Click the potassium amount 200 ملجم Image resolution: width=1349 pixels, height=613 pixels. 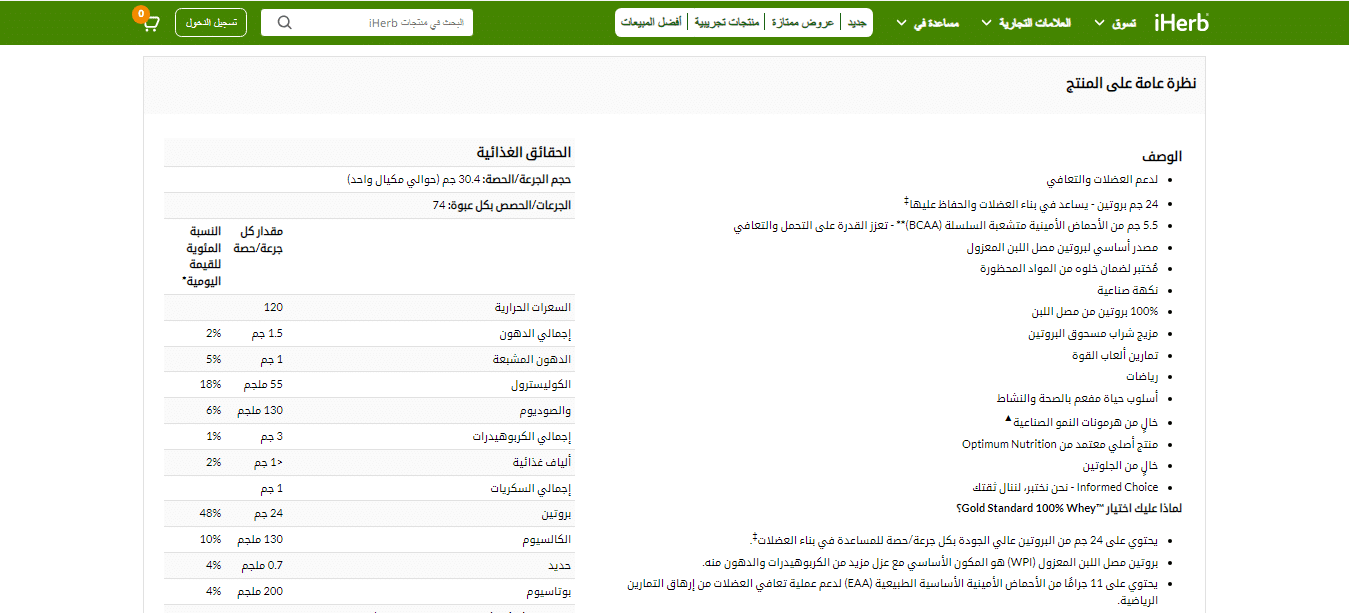(261, 592)
